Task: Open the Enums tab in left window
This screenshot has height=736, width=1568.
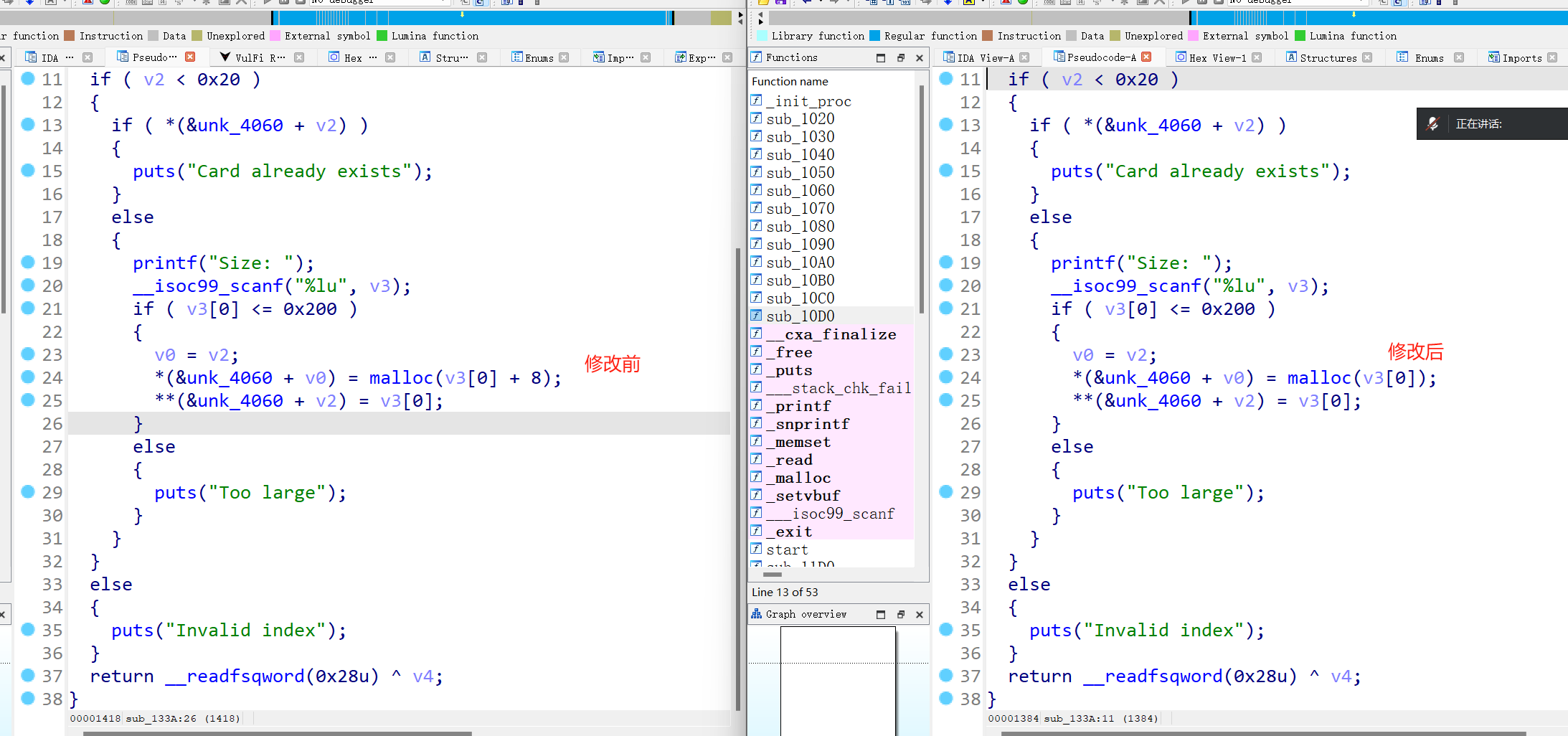Action: (539, 57)
